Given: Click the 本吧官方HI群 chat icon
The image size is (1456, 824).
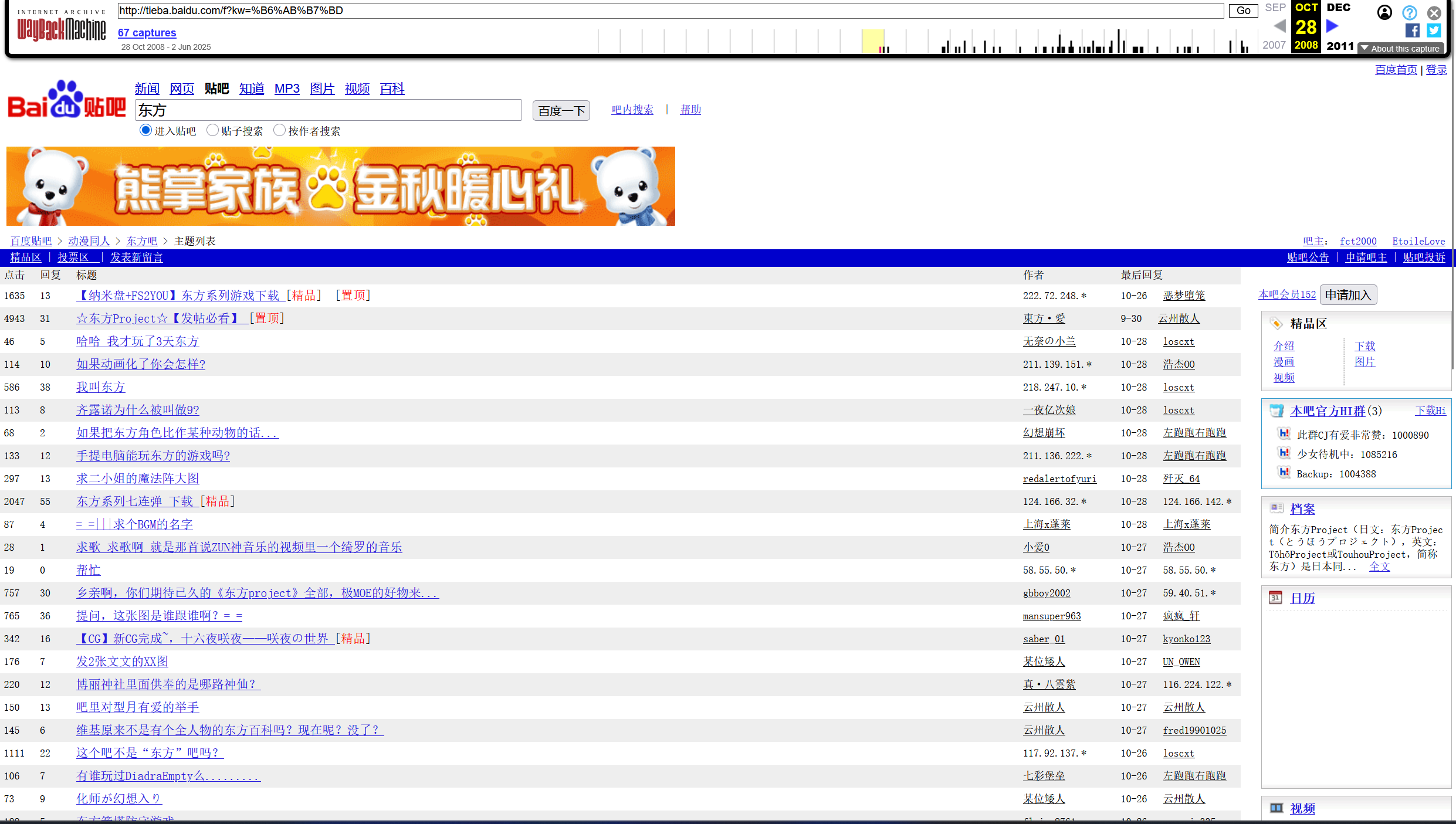Looking at the screenshot, I should point(1276,411).
